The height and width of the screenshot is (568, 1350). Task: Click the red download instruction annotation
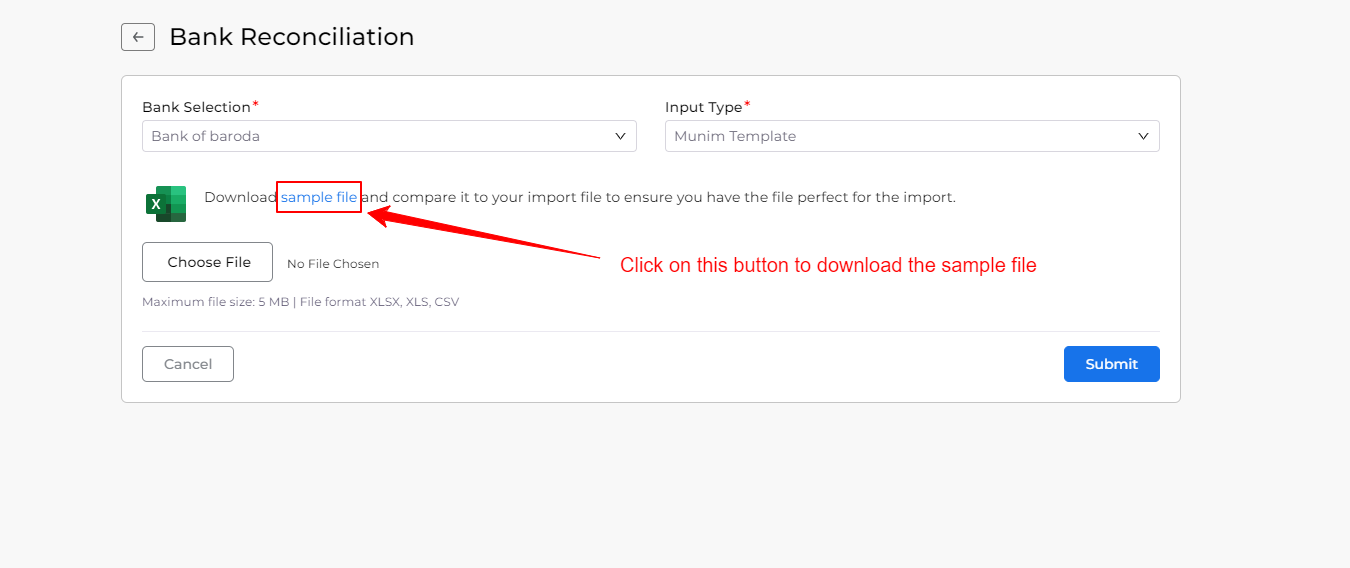pos(828,265)
